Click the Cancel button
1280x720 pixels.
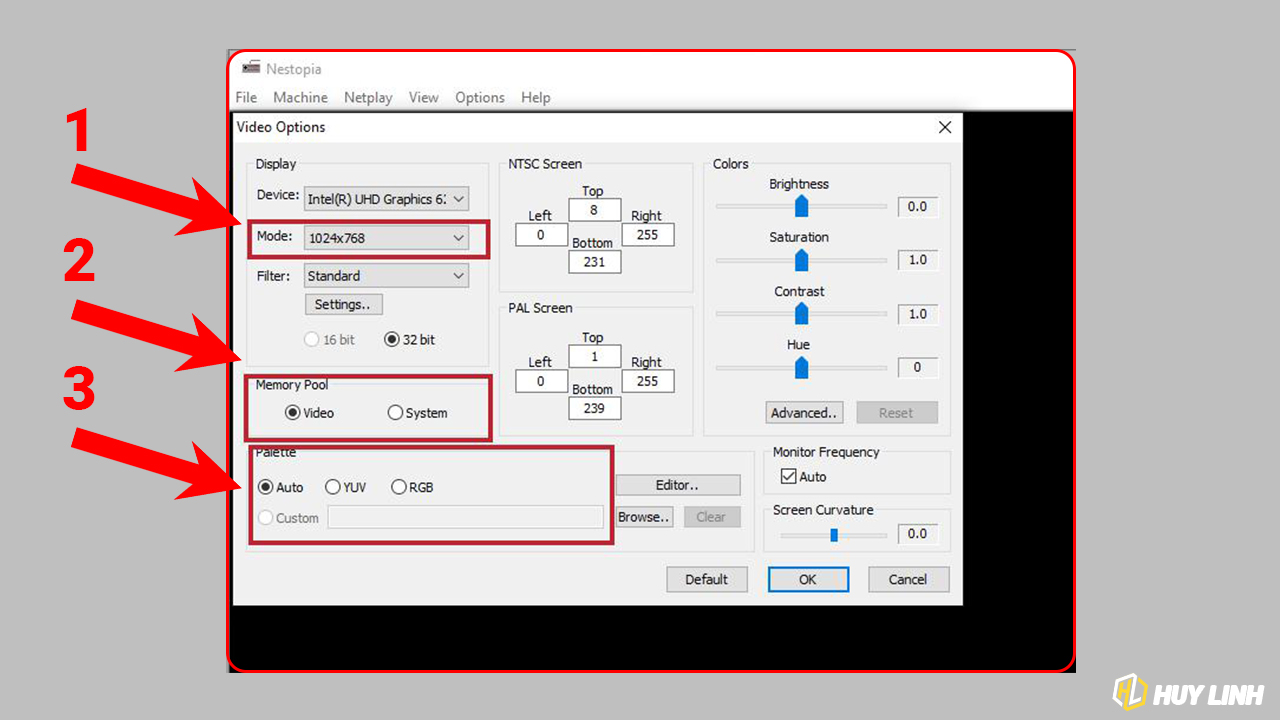(x=908, y=579)
